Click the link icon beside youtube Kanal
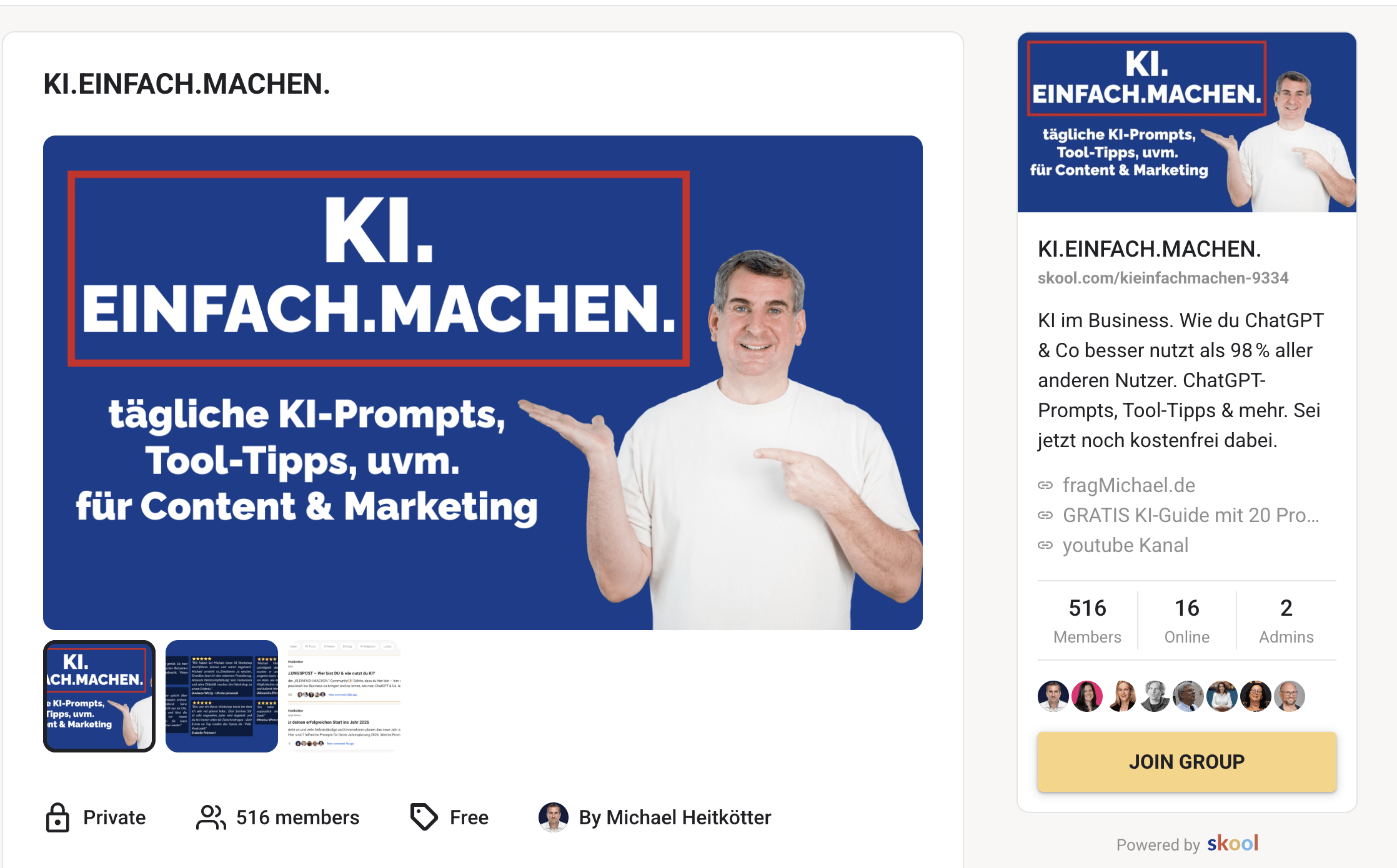Screen dimensions: 1397x868 (x=1045, y=545)
